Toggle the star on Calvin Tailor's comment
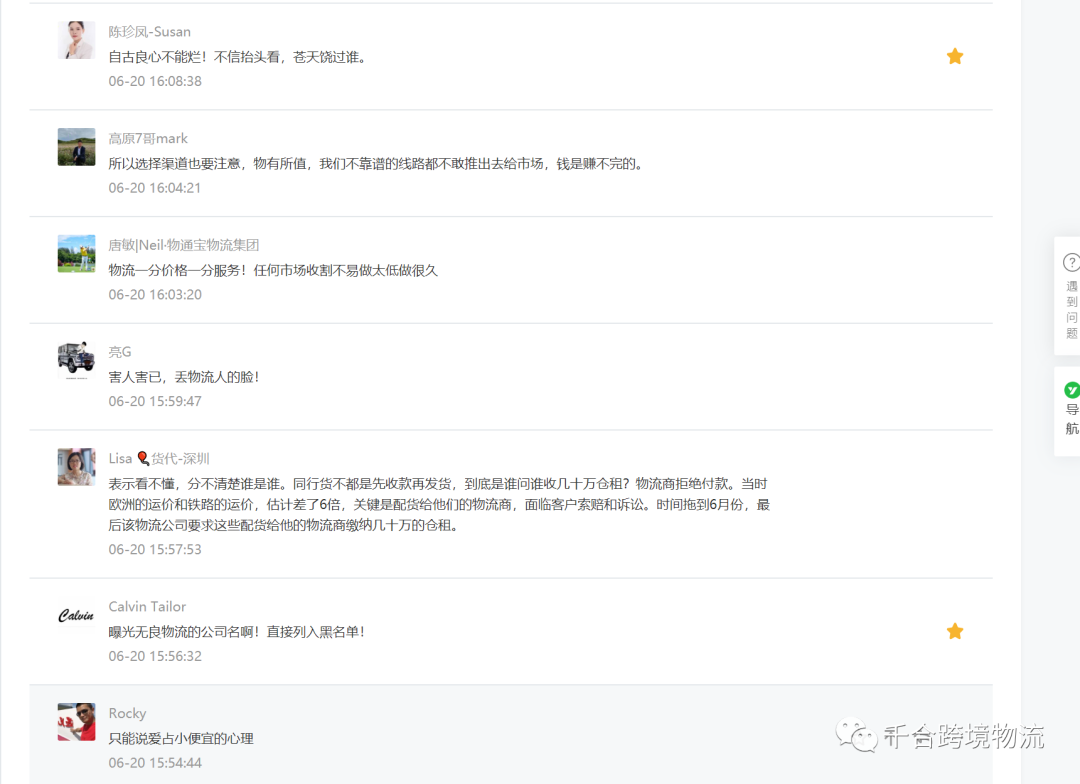This screenshot has height=784, width=1080. (955, 631)
